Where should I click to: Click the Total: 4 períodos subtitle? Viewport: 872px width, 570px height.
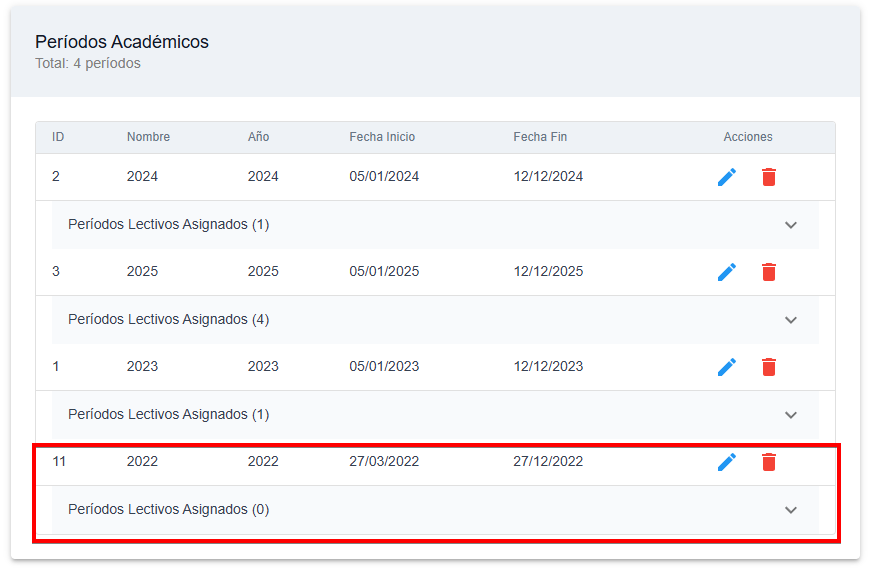tap(88, 63)
